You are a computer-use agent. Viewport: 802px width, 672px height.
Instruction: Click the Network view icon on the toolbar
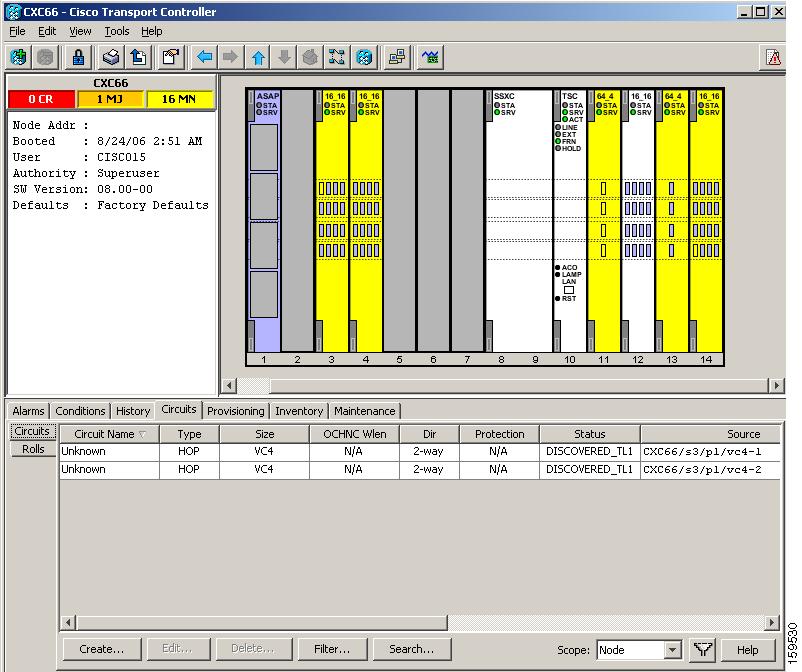(x=364, y=57)
